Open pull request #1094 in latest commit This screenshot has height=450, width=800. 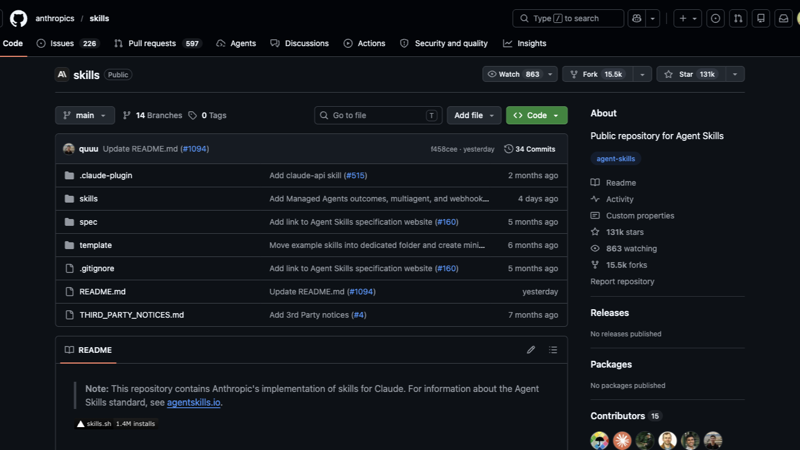coord(194,149)
